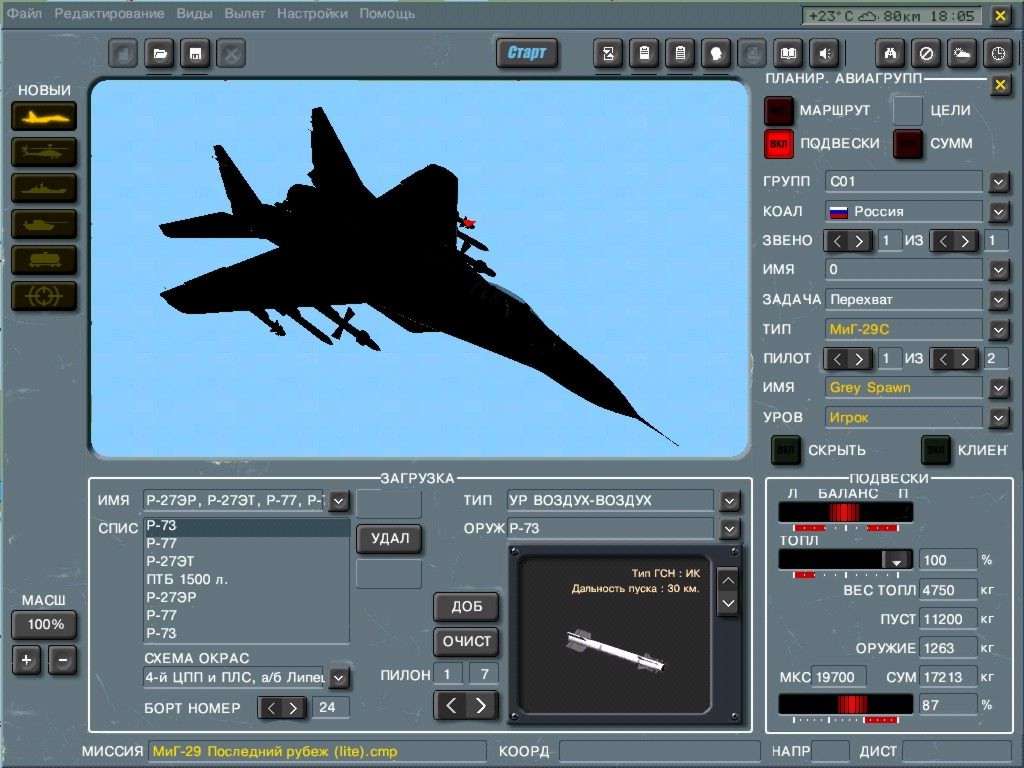
Task: Expand the СХЕМА ОКРАС paint scheme dropdown
Action: point(338,678)
